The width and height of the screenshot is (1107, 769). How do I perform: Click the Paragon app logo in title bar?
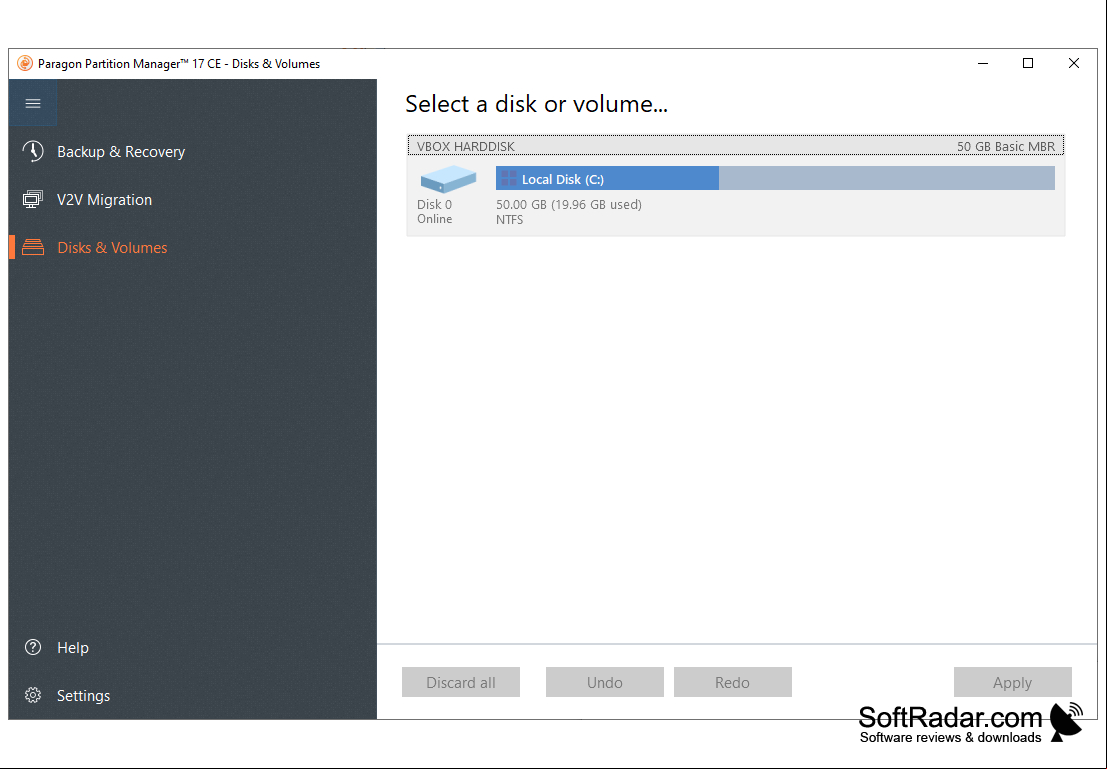(x=25, y=64)
